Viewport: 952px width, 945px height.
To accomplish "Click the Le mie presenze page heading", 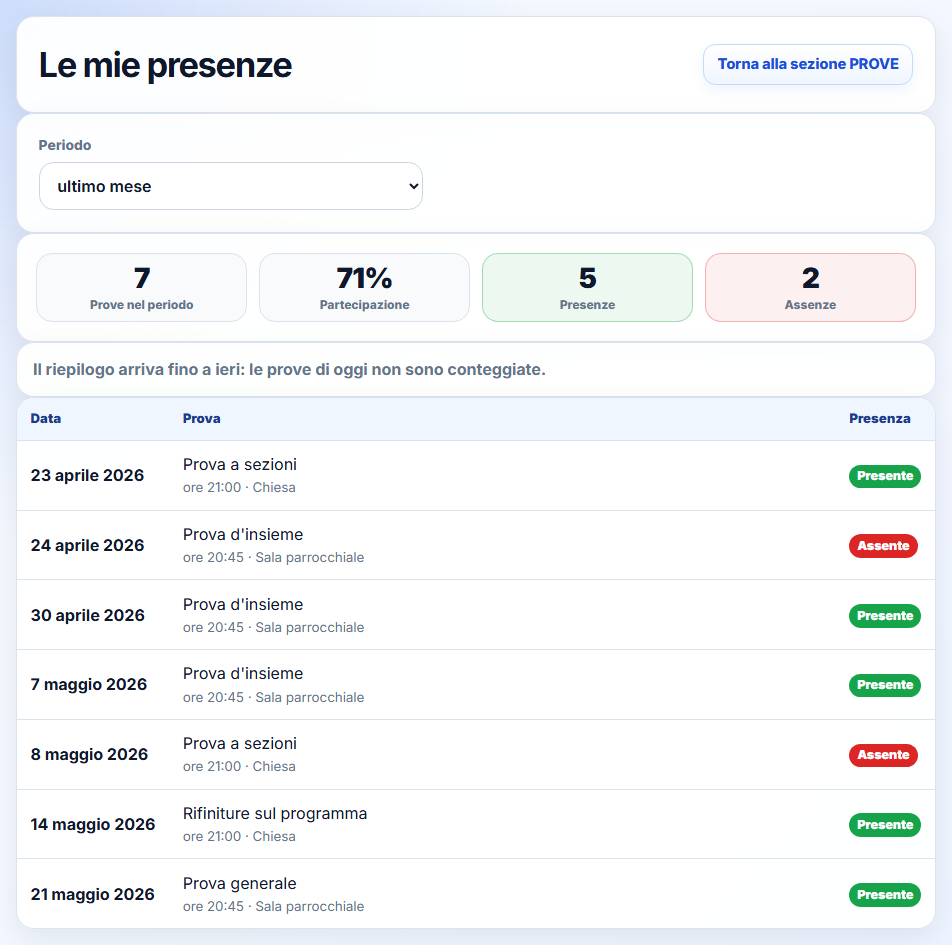I will pos(165,65).
